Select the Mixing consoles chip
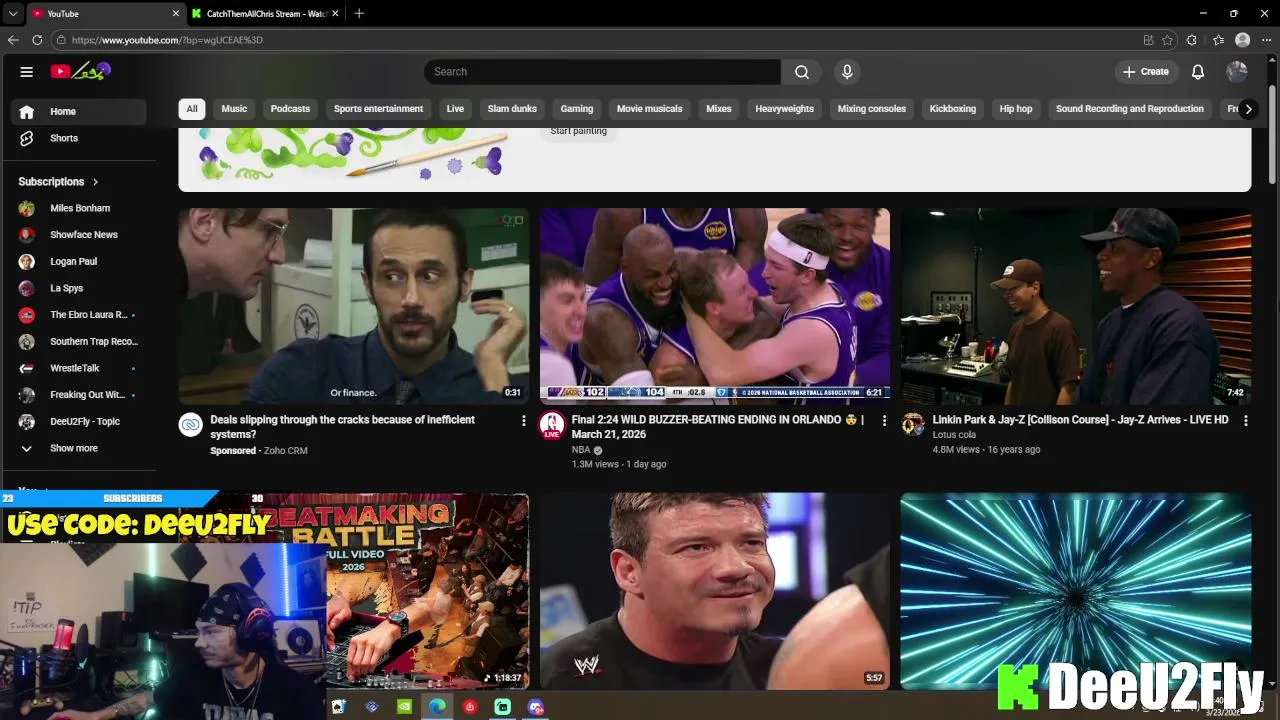Viewport: 1280px width, 720px height. [872, 109]
